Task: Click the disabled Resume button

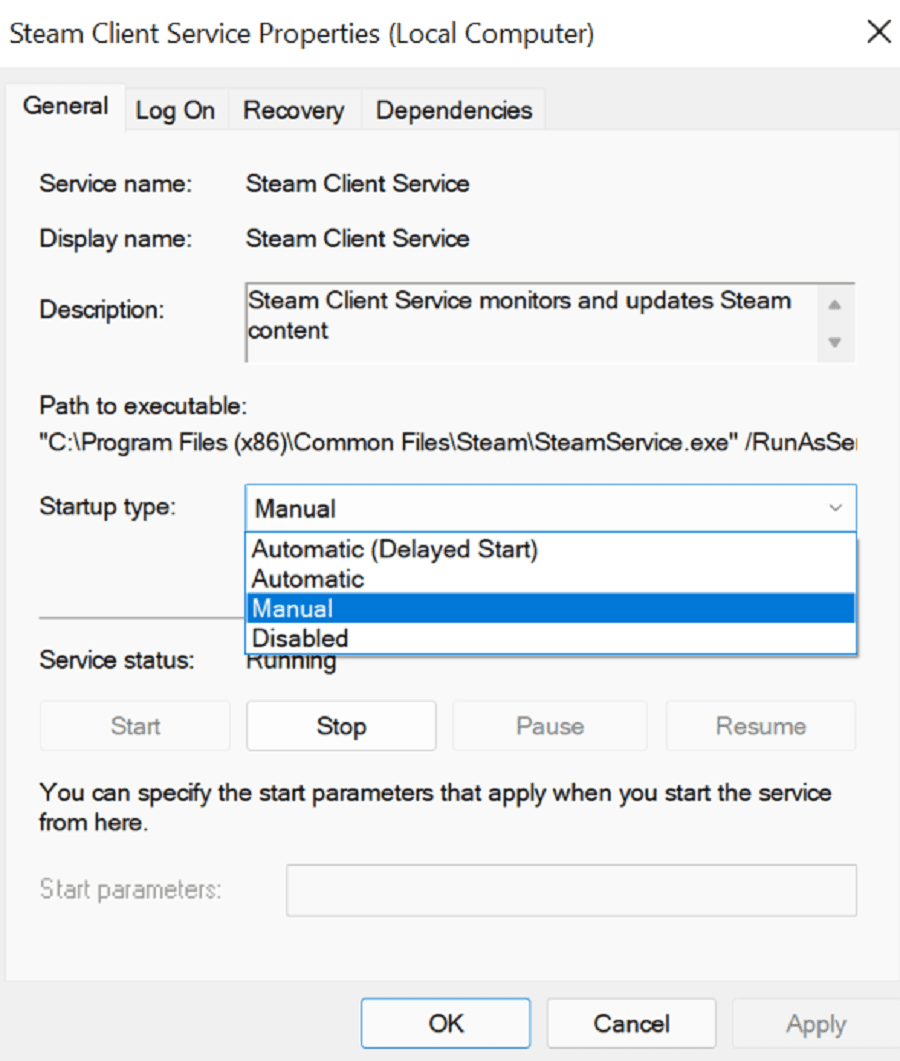Action: (760, 726)
